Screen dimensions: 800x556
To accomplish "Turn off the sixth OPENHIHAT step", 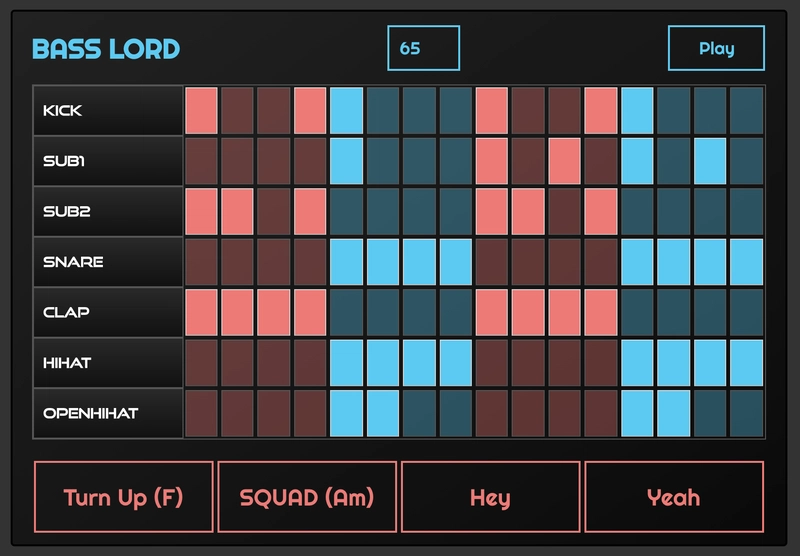I will [x=383, y=412].
